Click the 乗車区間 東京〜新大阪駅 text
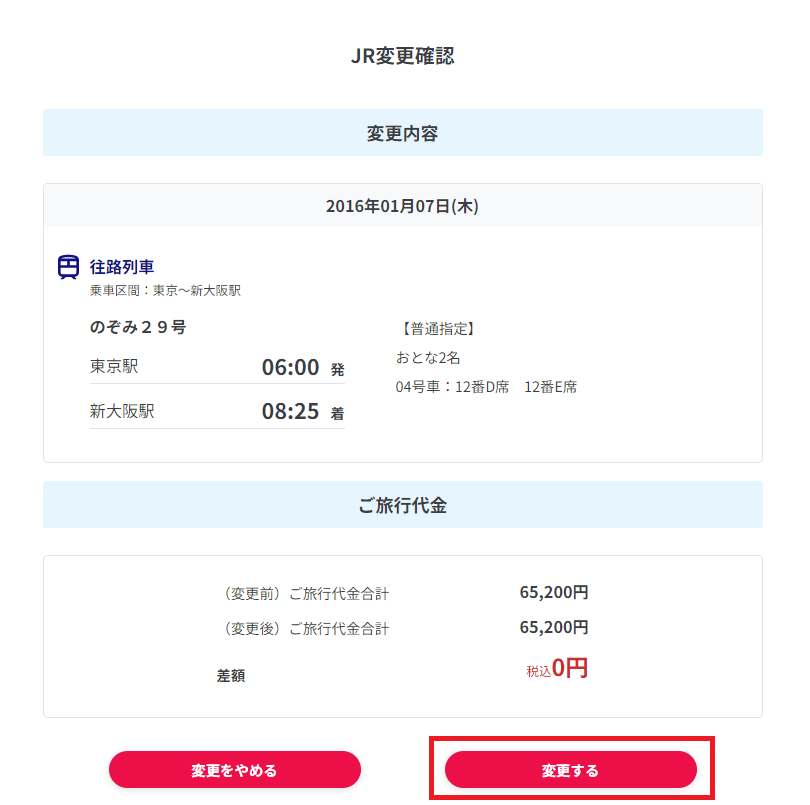 click(x=165, y=291)
